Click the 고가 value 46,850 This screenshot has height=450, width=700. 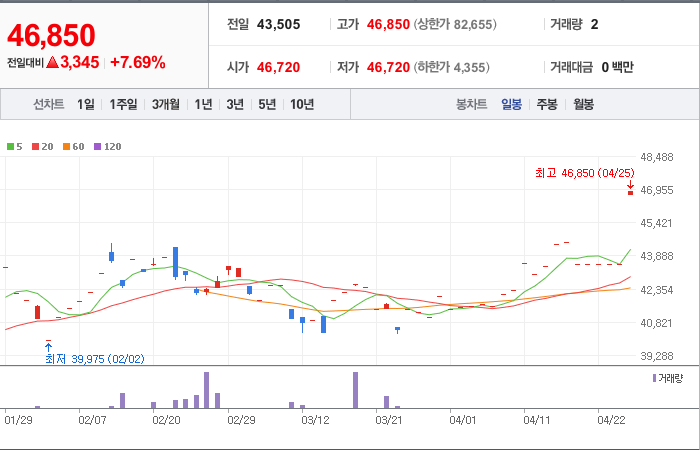click(388, 24)
